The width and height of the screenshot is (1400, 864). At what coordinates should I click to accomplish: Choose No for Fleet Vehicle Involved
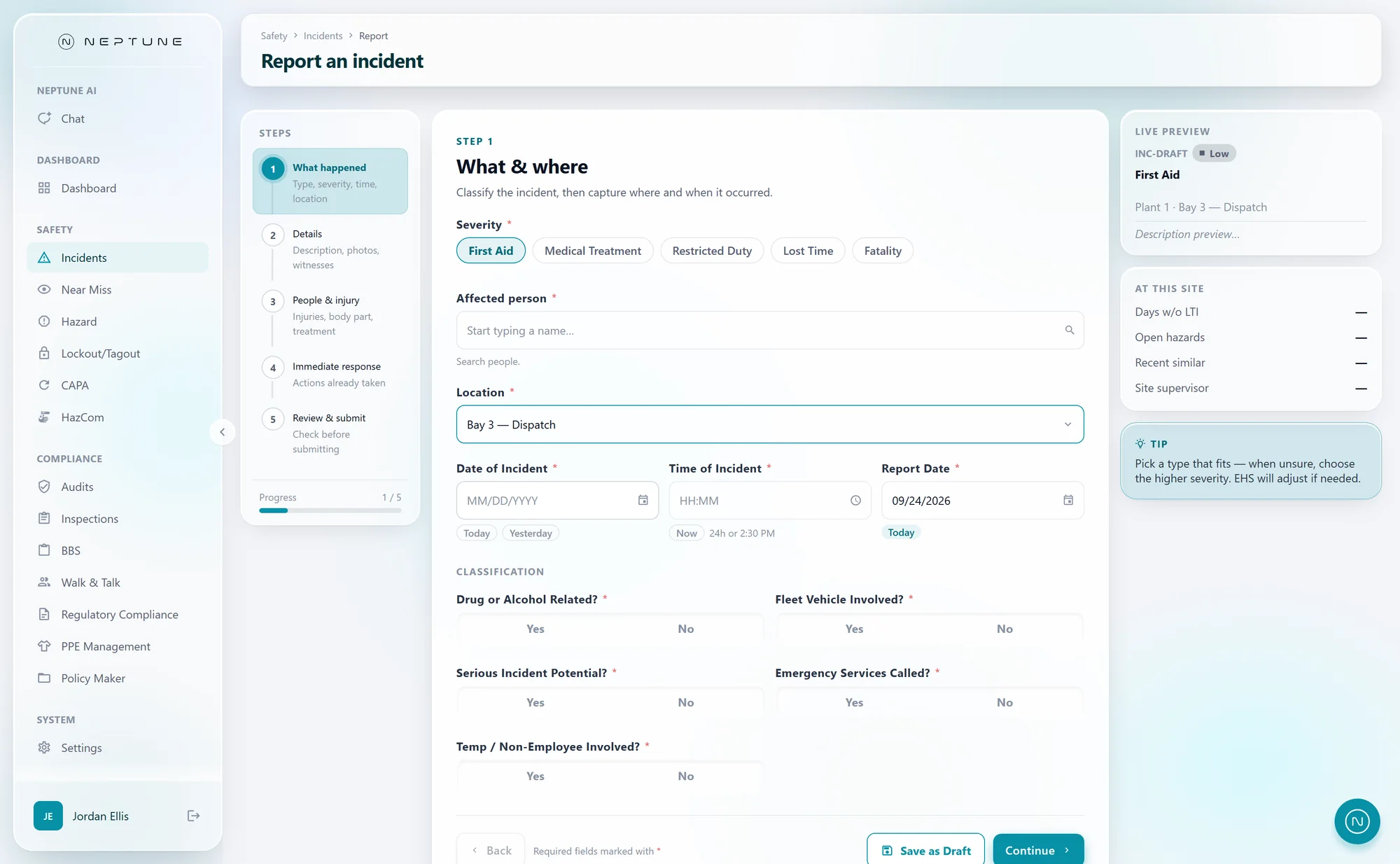point(1004,629)
